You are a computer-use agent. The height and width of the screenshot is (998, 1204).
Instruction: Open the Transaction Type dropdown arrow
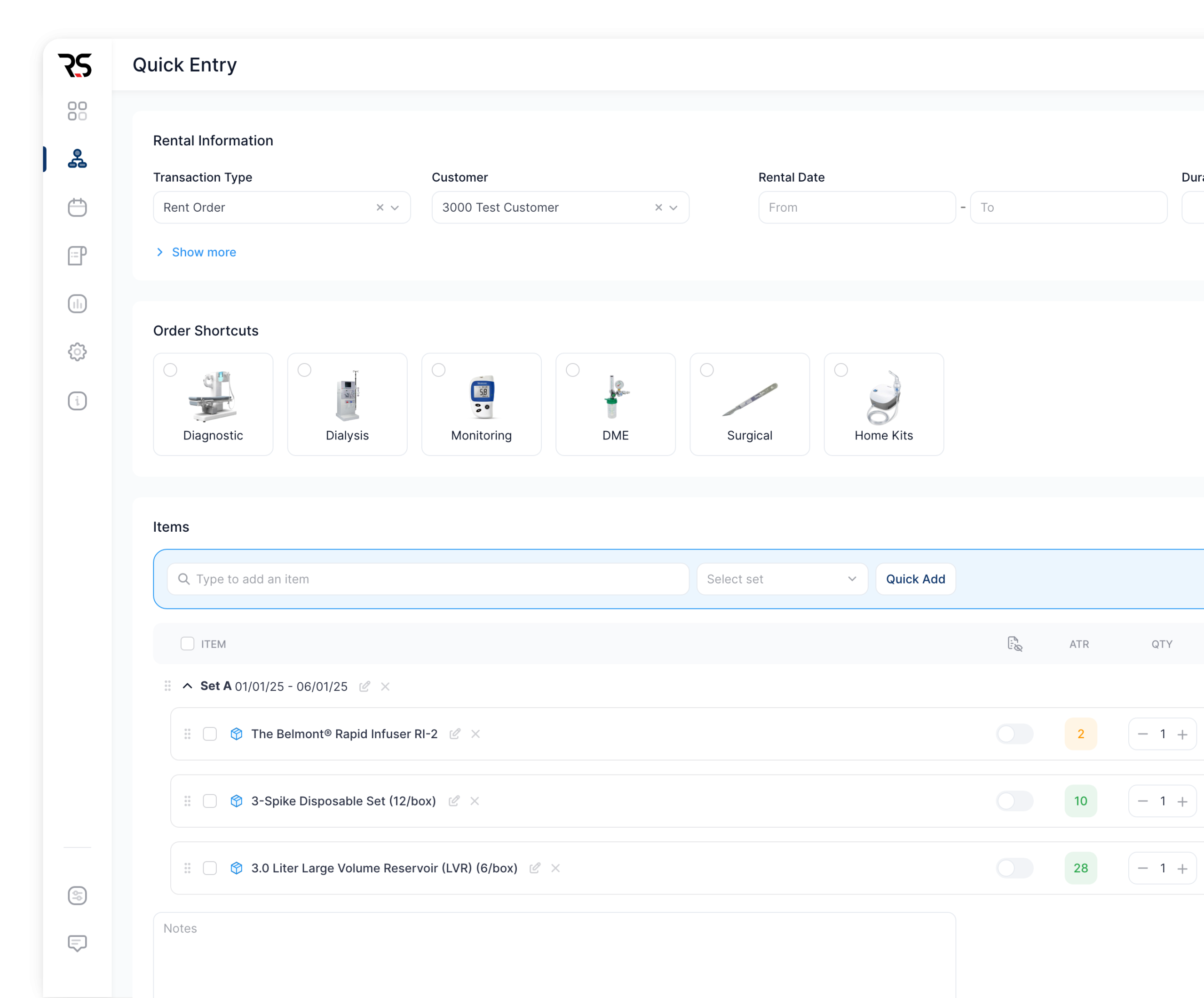click(395, 208)
